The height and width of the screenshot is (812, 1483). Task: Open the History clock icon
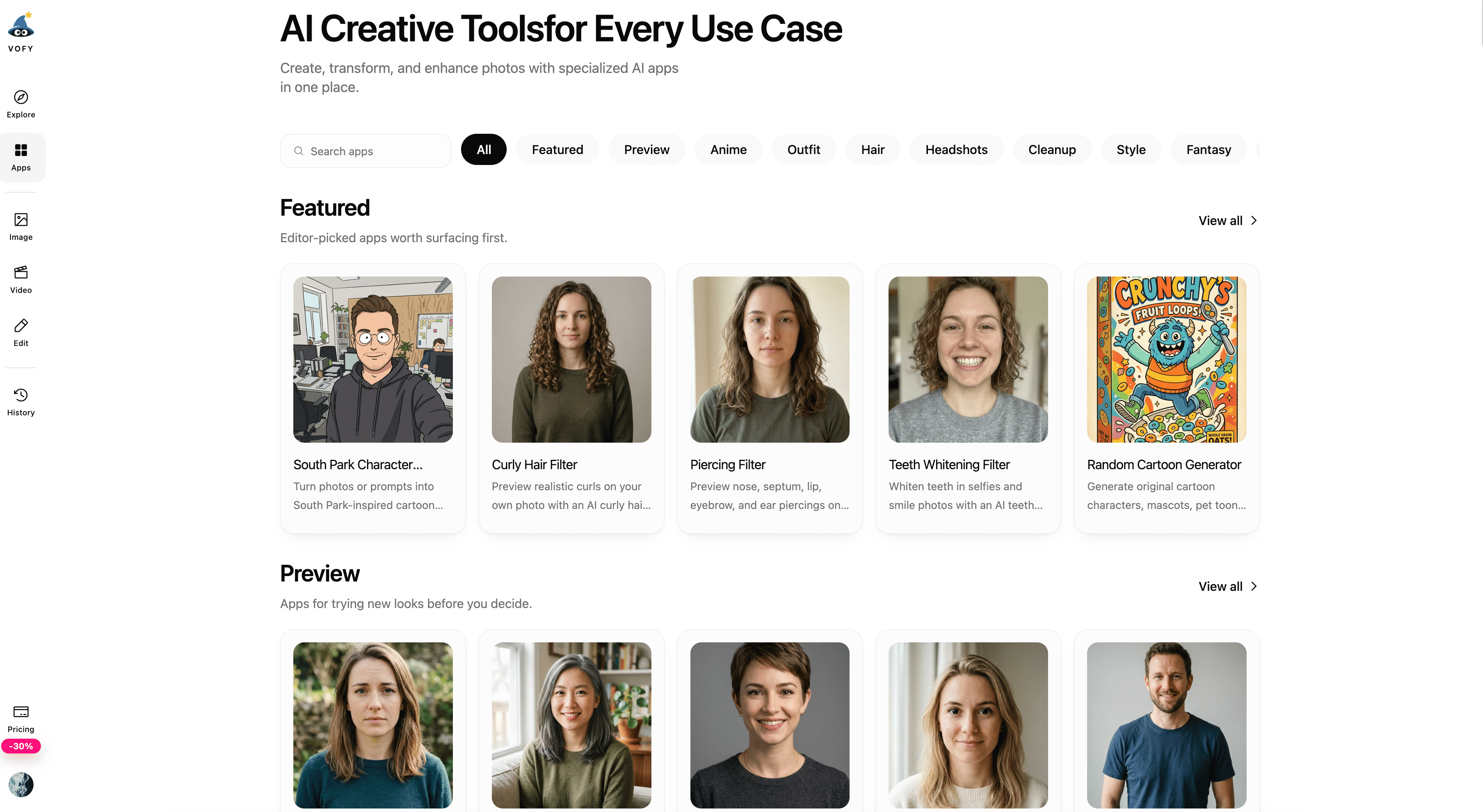point(21,395)
